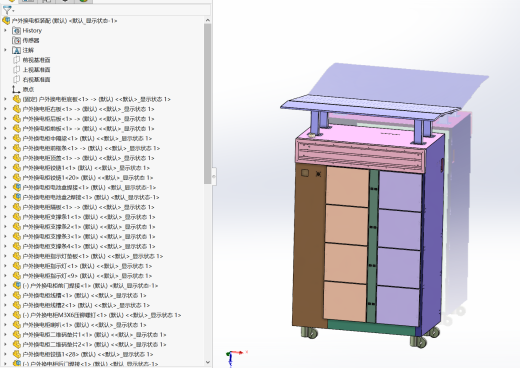The image size is (520, 368).
Task: Click the part icon of M3X6压铆螺钉<1>
Action: pyautogui.click(x=17, y=315)
